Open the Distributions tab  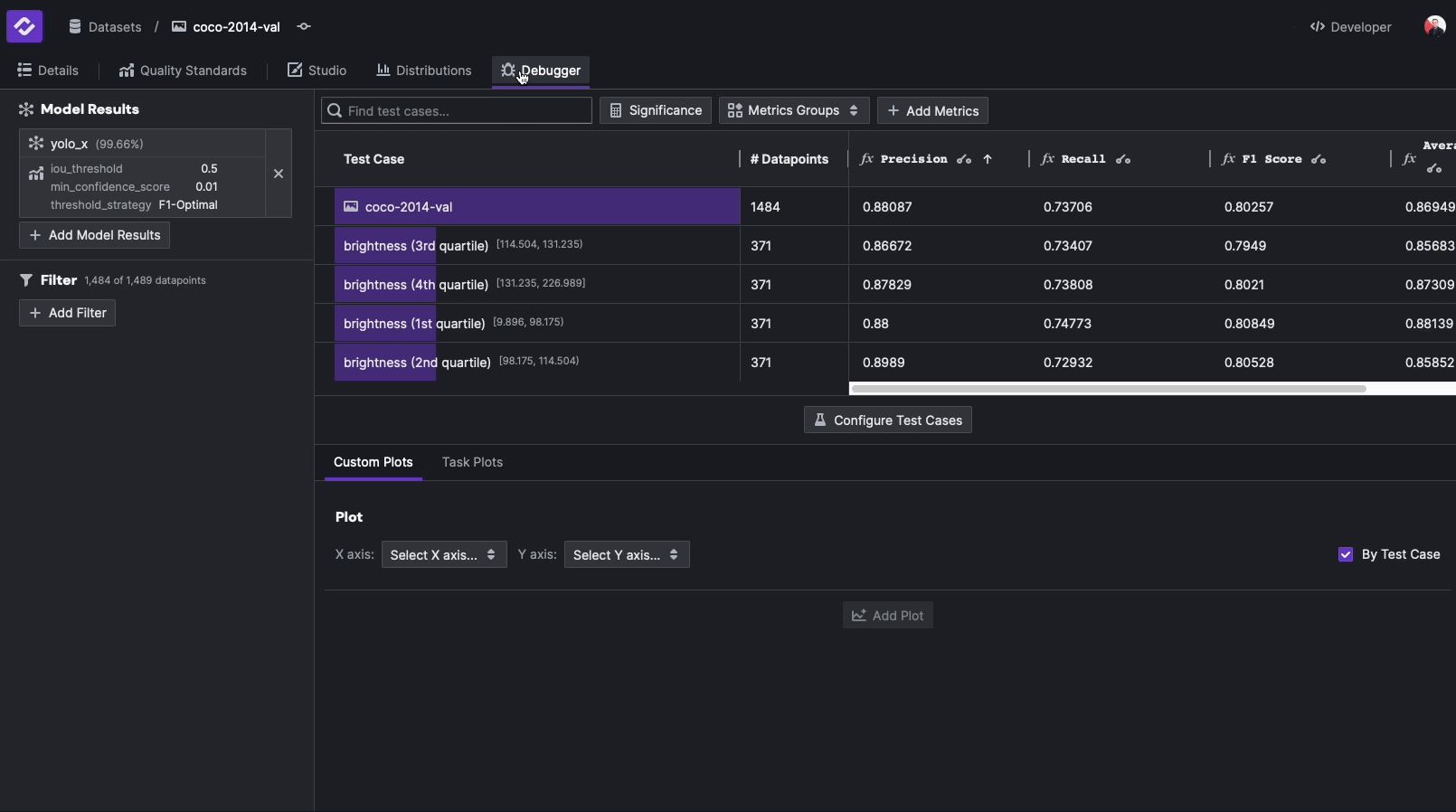point(424,71)
